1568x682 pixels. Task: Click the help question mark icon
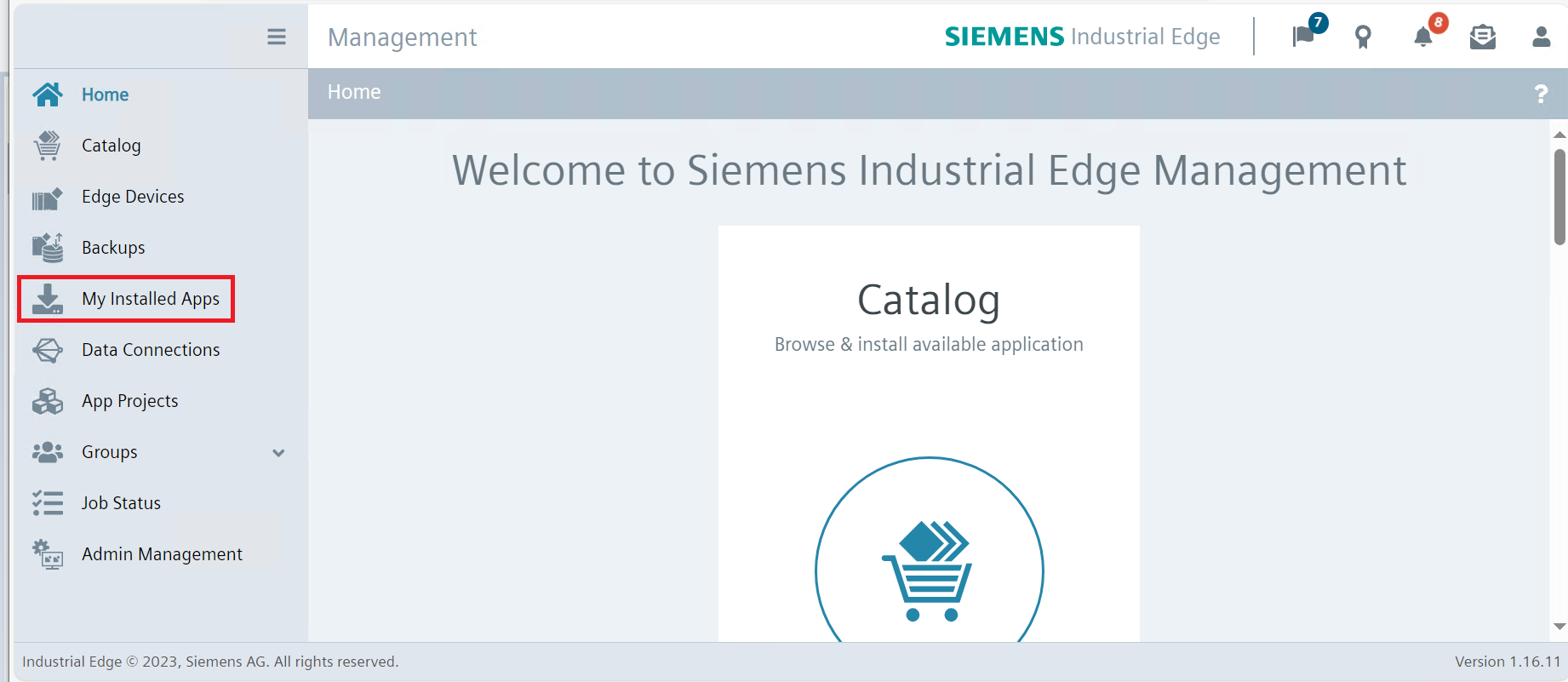(1541, 94)
